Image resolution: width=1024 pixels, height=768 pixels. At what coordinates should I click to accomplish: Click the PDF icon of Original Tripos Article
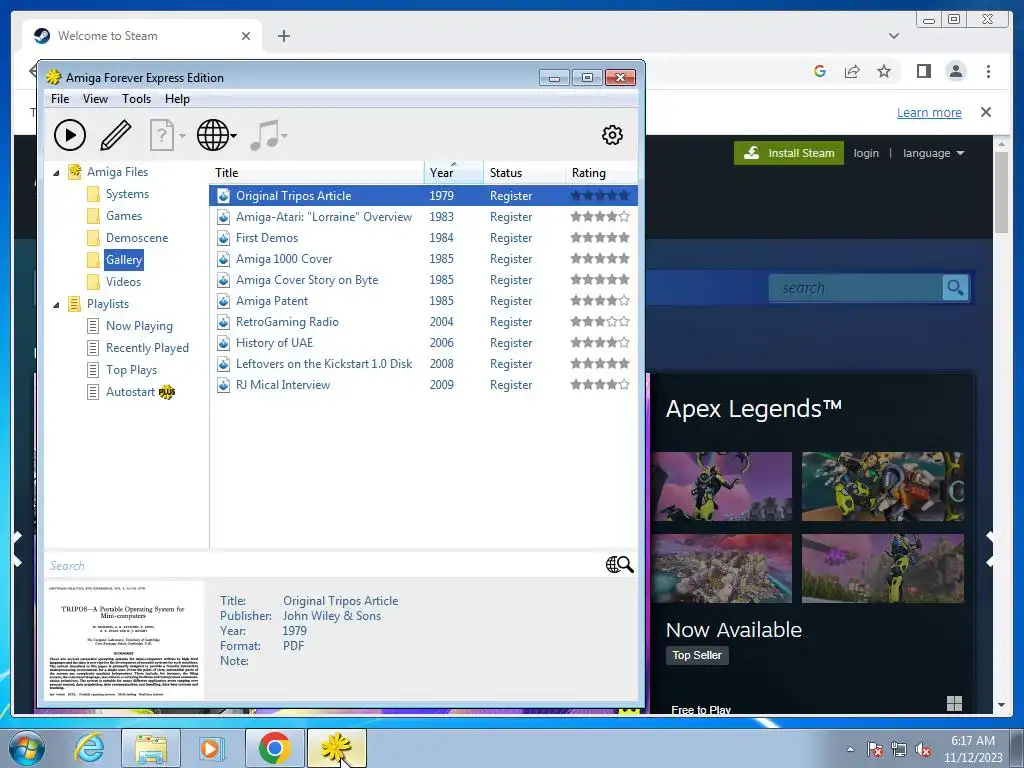coord(223,195)
